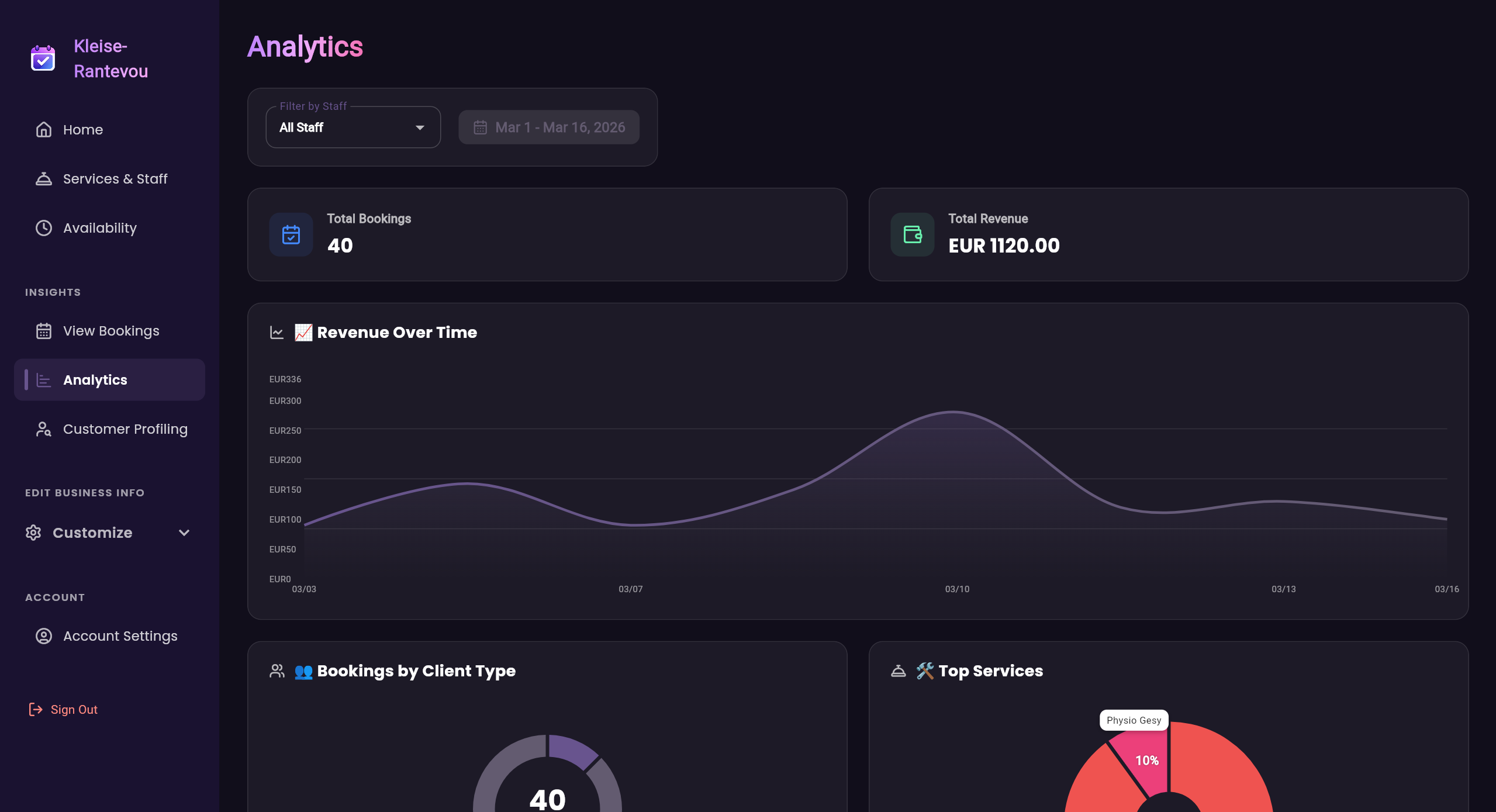
Task: Click the line chart icon beside Revenue Over Time
Action: (x=277, y=333)
